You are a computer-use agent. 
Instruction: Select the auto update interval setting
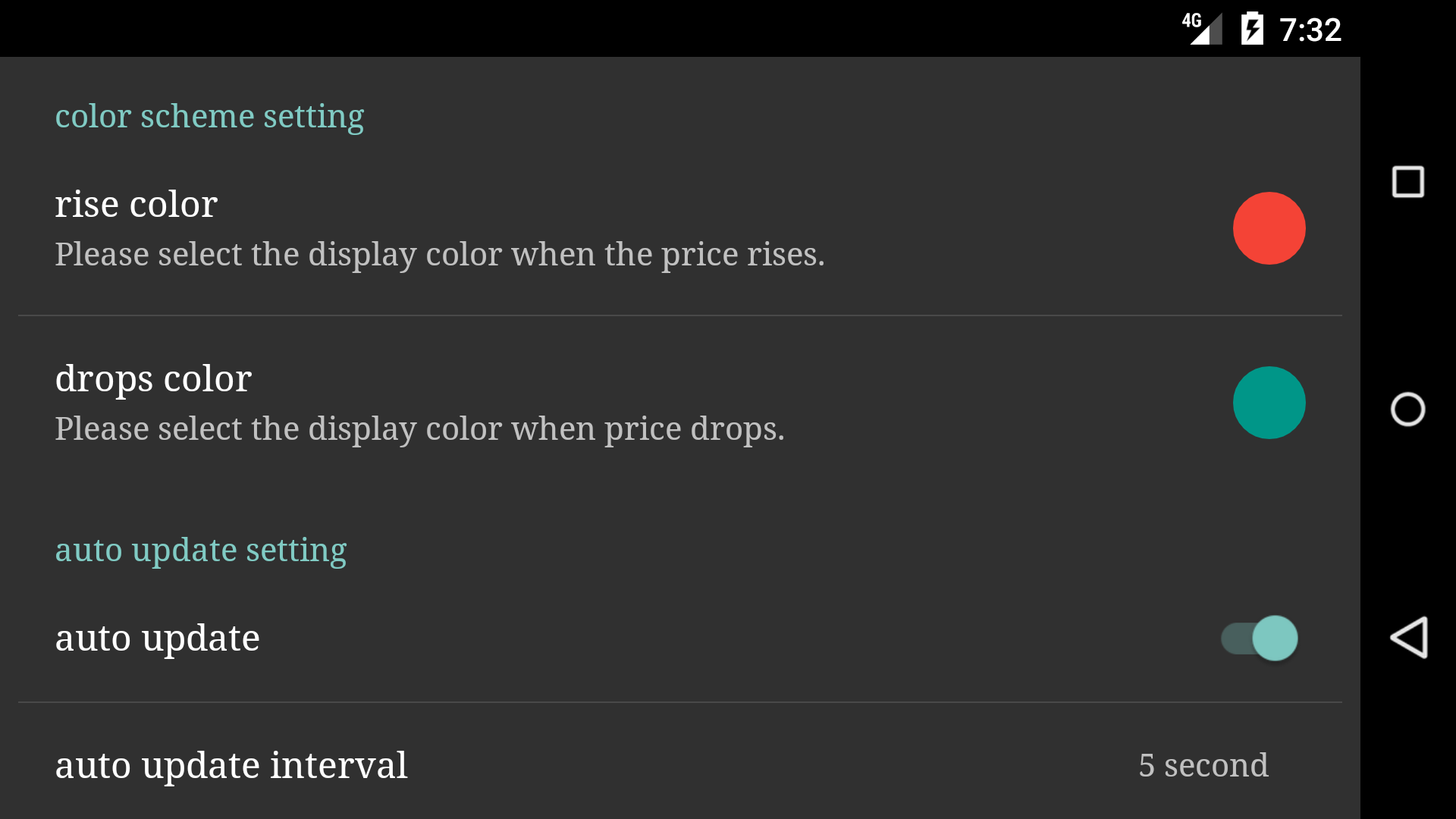(x=231, y=765)
